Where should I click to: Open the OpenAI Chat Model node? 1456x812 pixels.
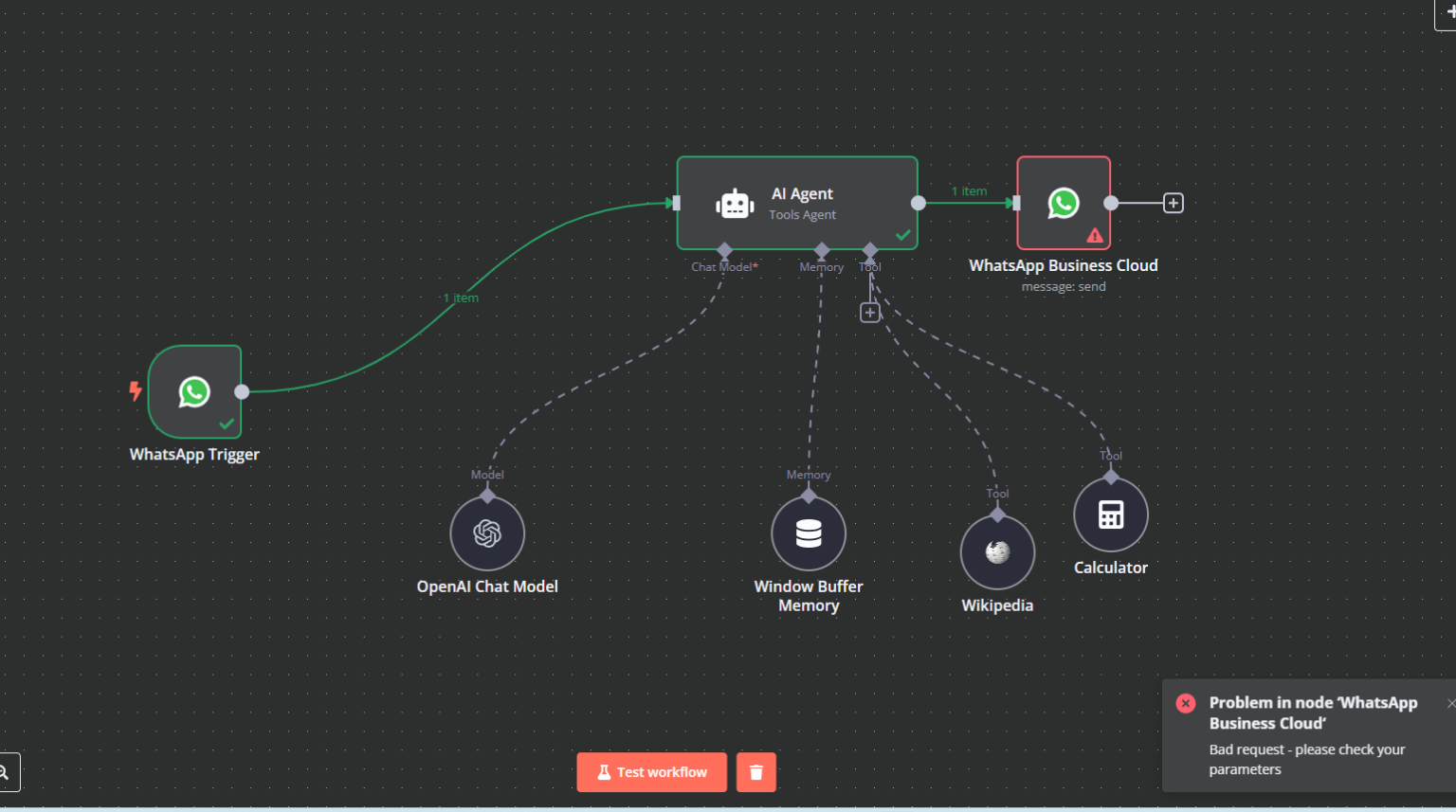487,532
